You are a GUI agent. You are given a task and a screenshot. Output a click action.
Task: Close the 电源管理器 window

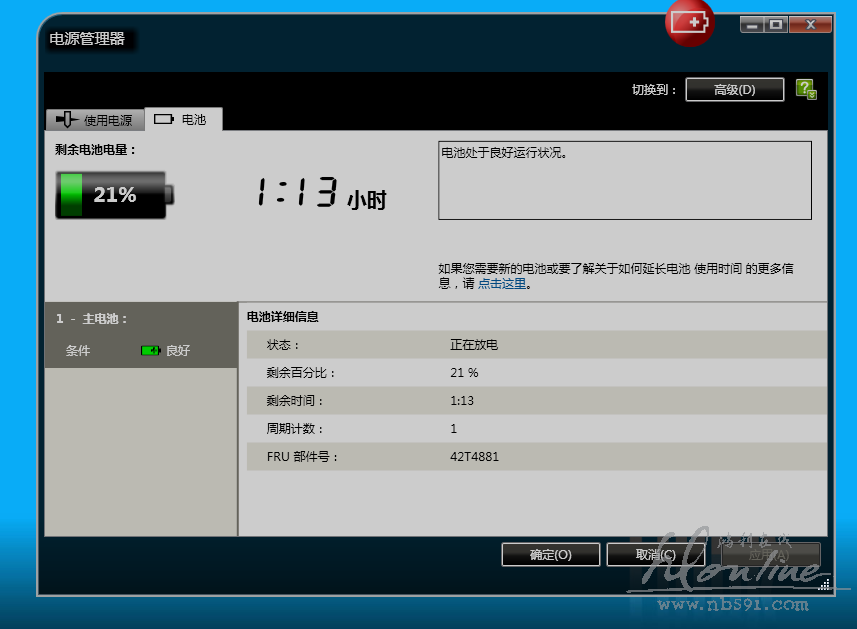point(810,25)
